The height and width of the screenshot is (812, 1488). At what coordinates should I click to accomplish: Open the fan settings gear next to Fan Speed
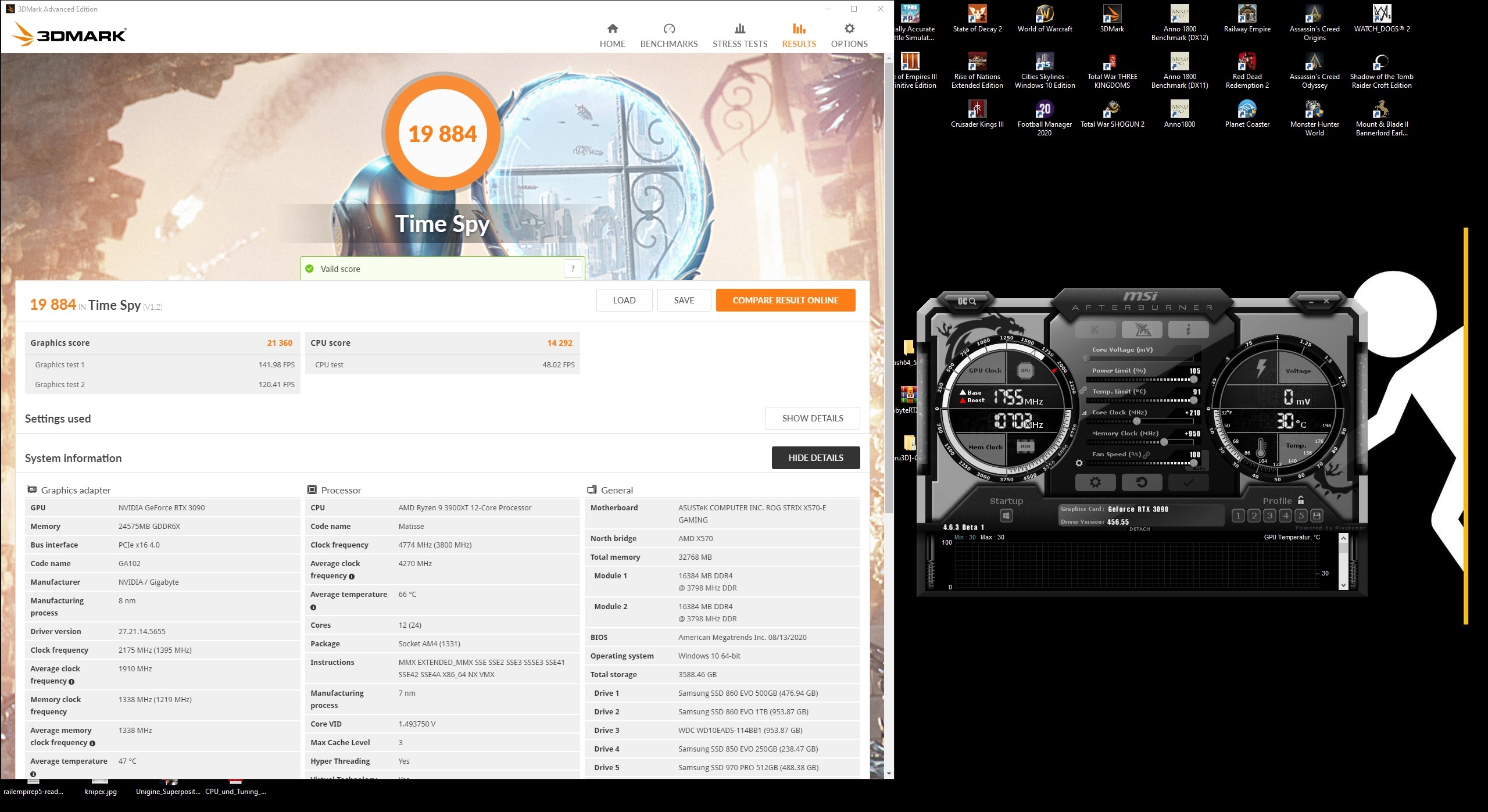tap(1079, 463)
